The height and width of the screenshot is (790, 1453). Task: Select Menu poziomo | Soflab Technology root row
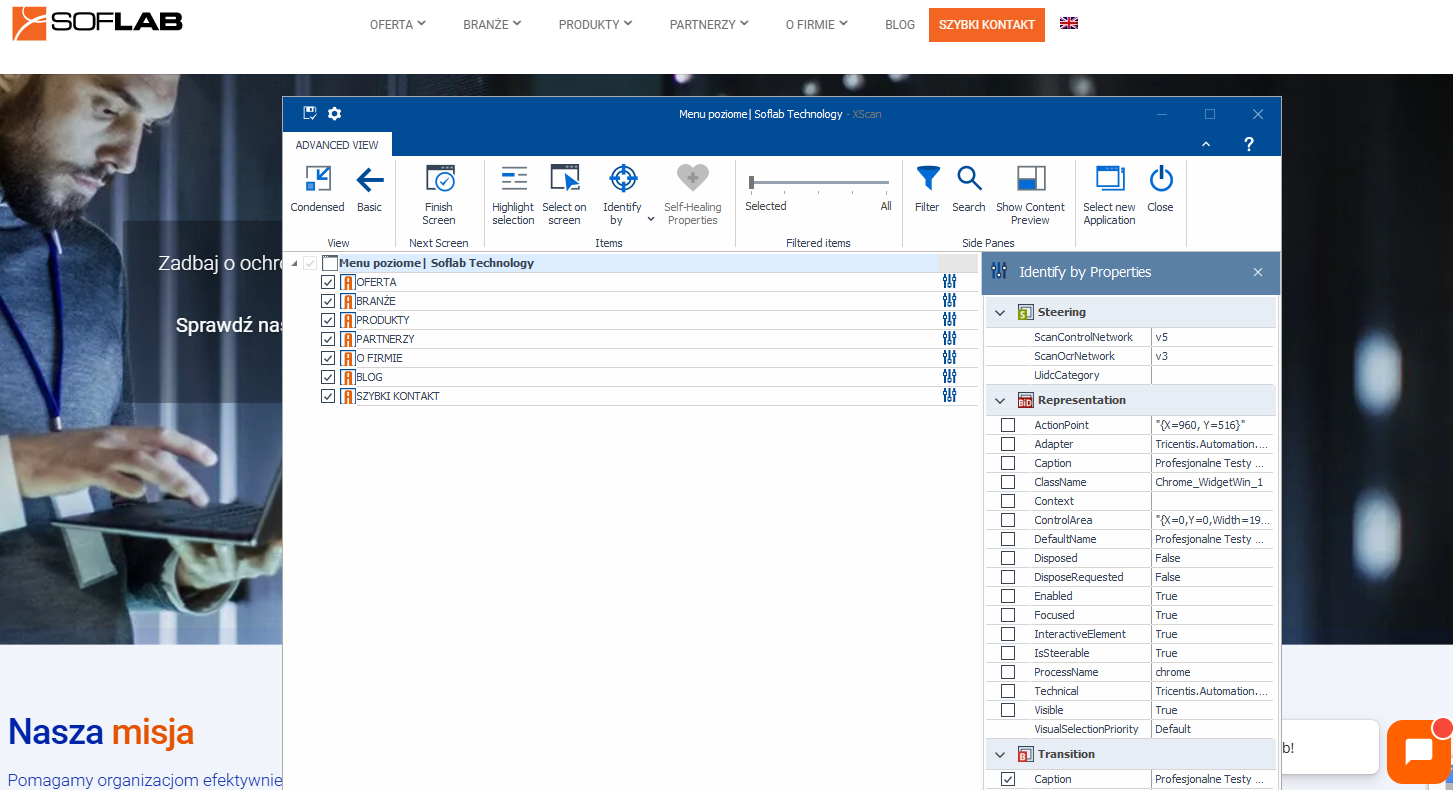pyautogui.click(x=630, y=263)
